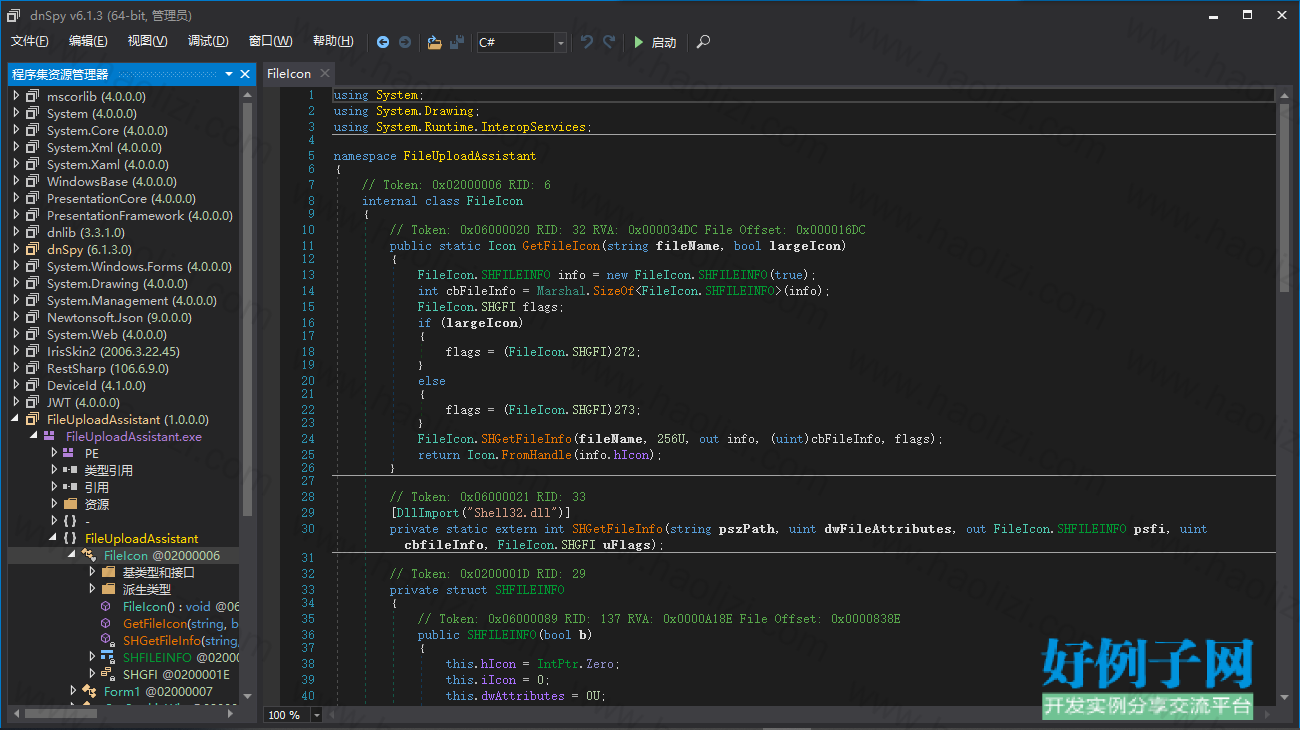The image size is (1300, 730).
Task: Click the FileUploadAssistant.exe module icon
Action: click(x=49, y=436)
